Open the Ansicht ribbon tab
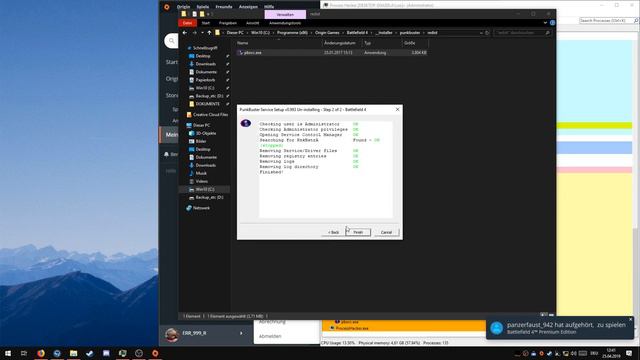640x360 pixels. [x=252, y=23]
